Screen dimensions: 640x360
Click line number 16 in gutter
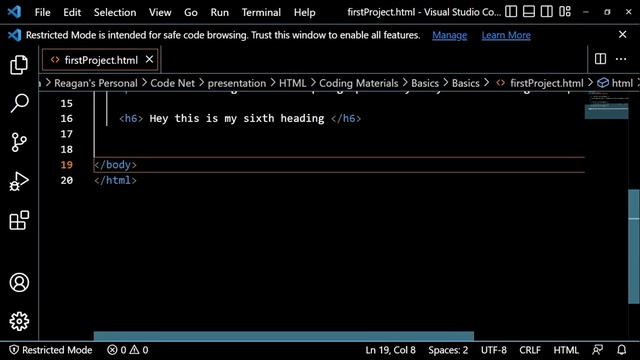click(67, 118)
